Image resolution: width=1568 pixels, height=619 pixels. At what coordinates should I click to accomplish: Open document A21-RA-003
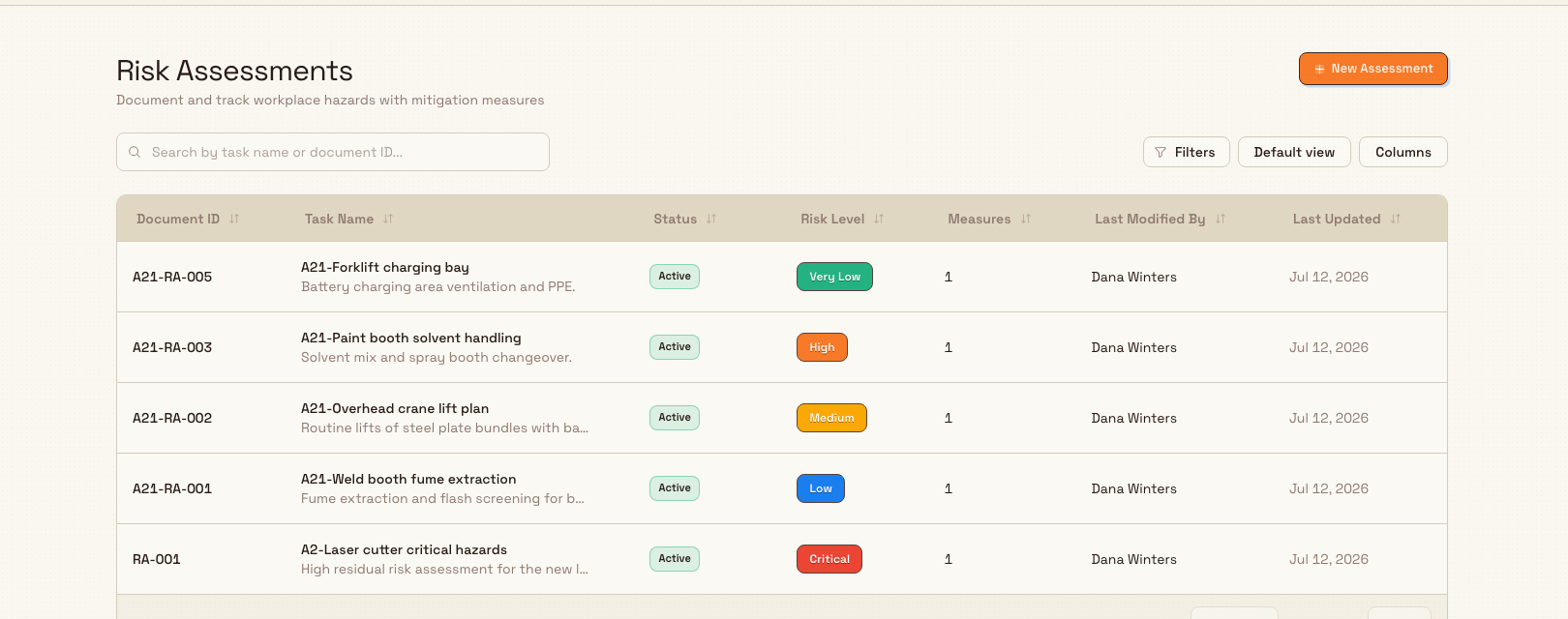pyautogui.click(x=172, y=347)
